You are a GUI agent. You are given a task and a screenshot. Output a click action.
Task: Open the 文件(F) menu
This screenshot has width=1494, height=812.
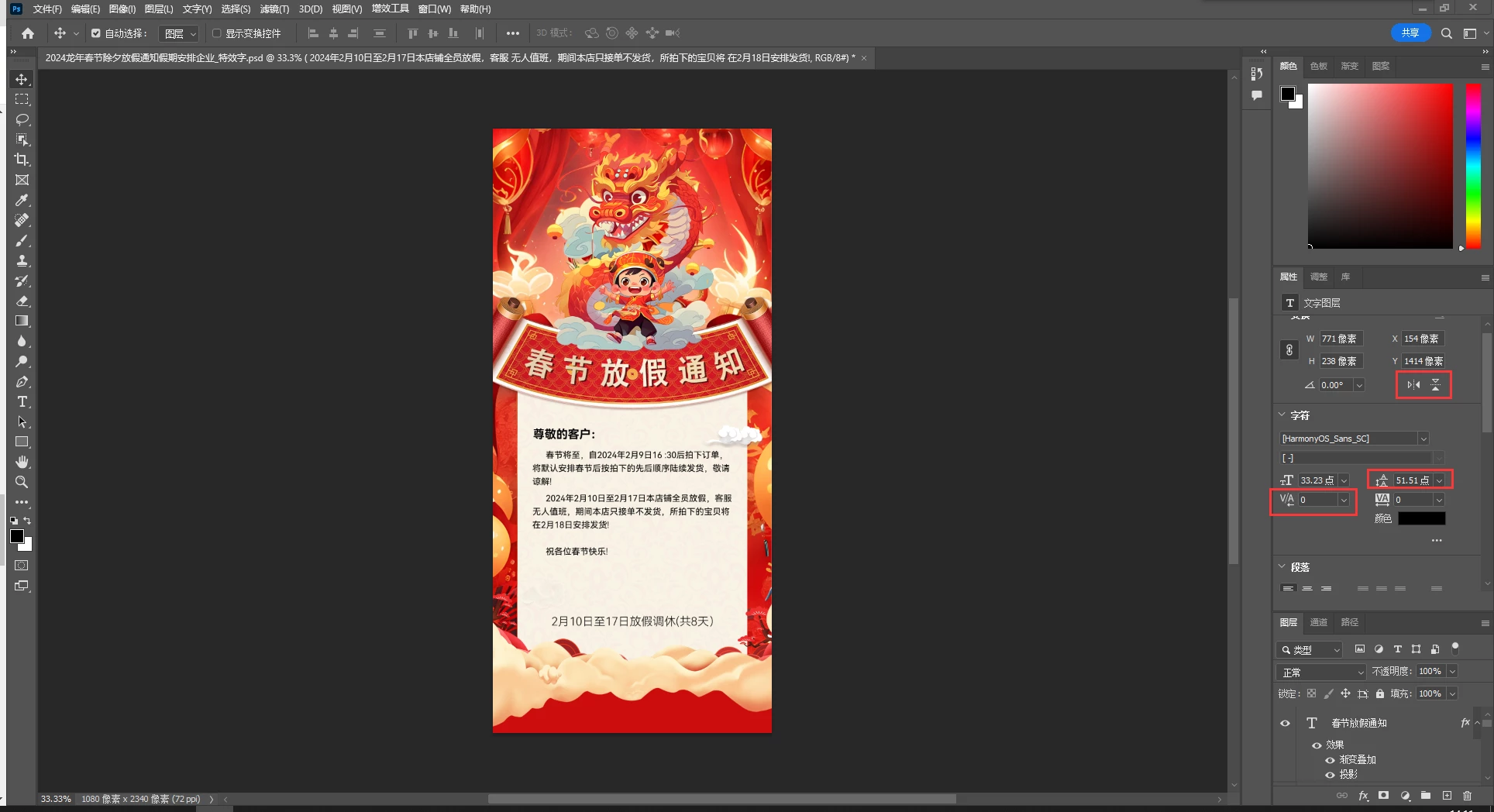tap(47, 9)
